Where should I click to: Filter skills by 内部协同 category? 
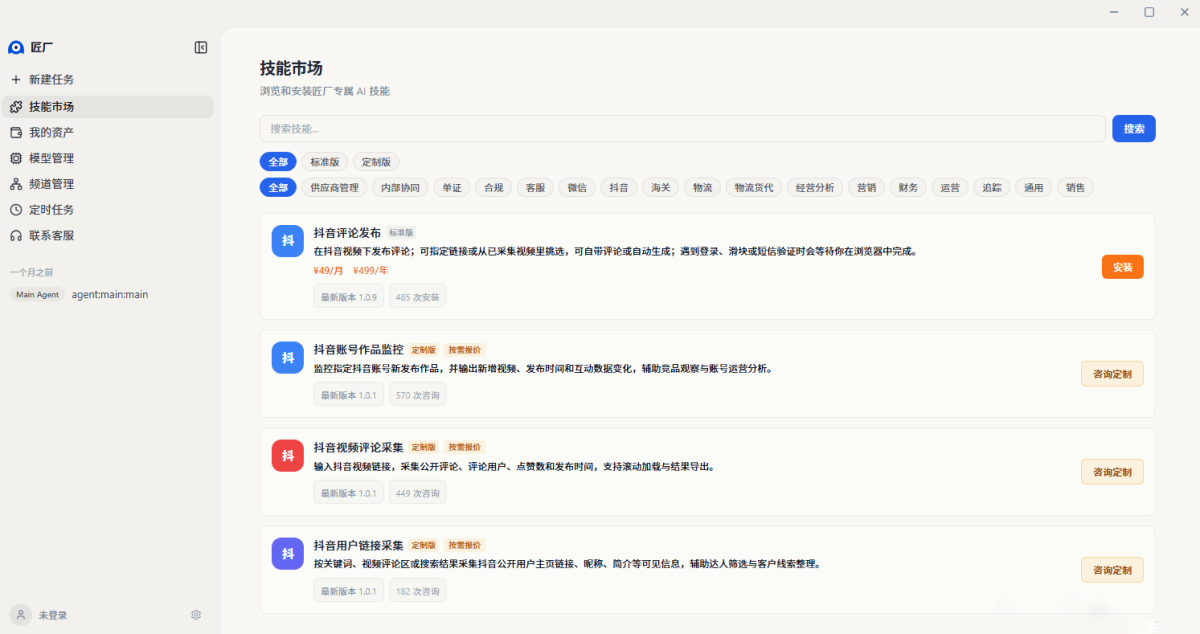pyautogui.click(x=400, y=187)
